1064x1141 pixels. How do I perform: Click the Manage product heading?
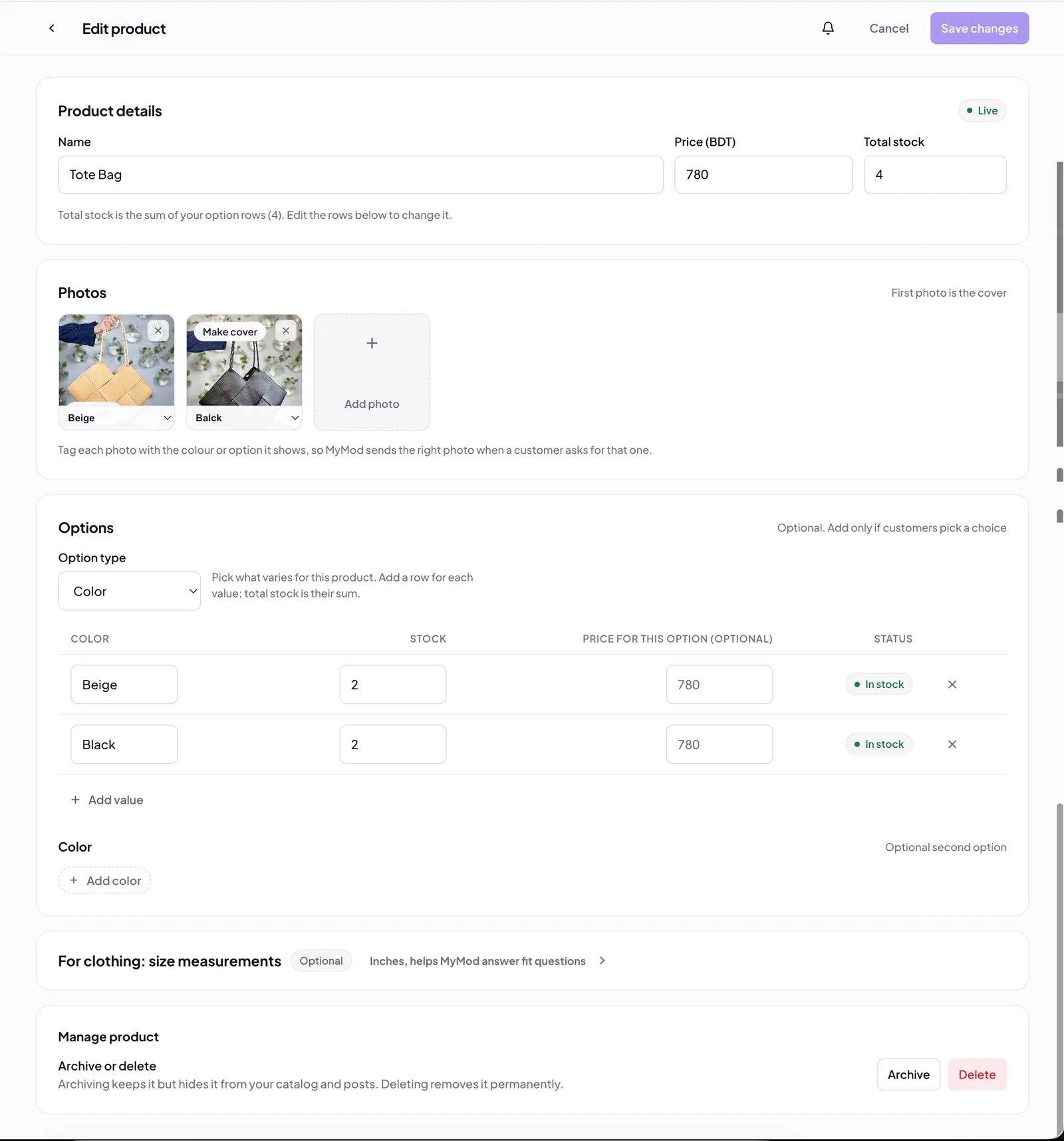(108, 1037)
